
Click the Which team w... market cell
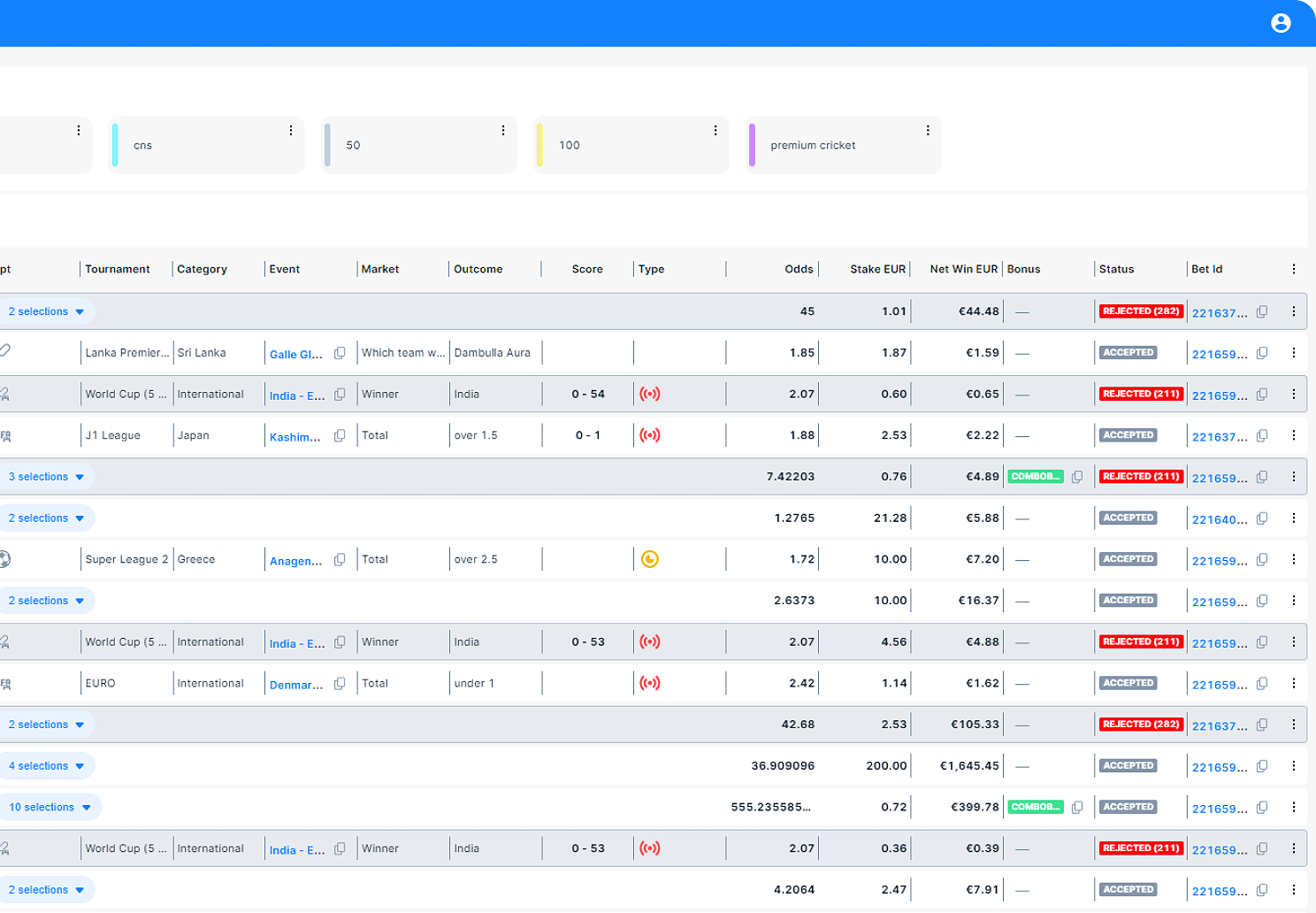[403, 353]
